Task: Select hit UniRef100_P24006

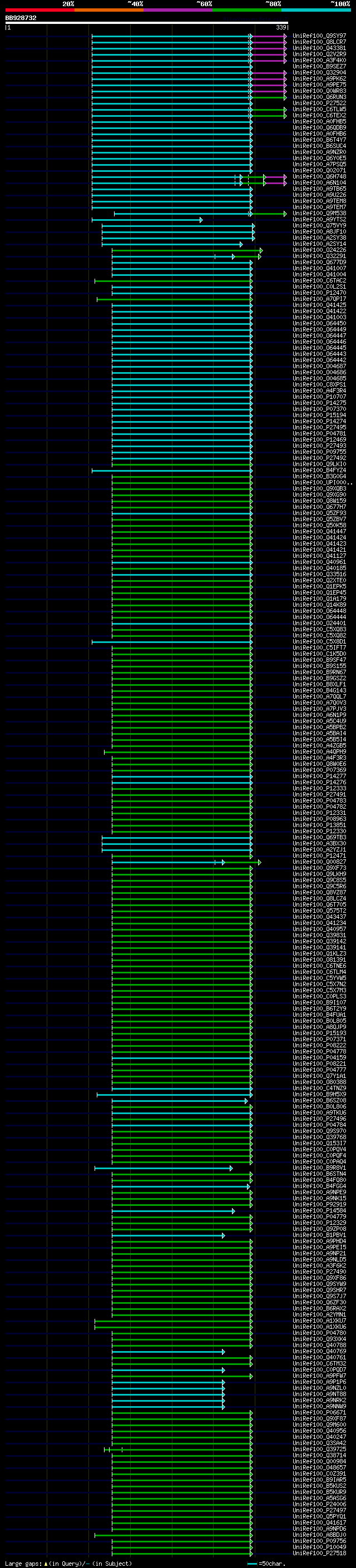Action: pos(319,1504)
